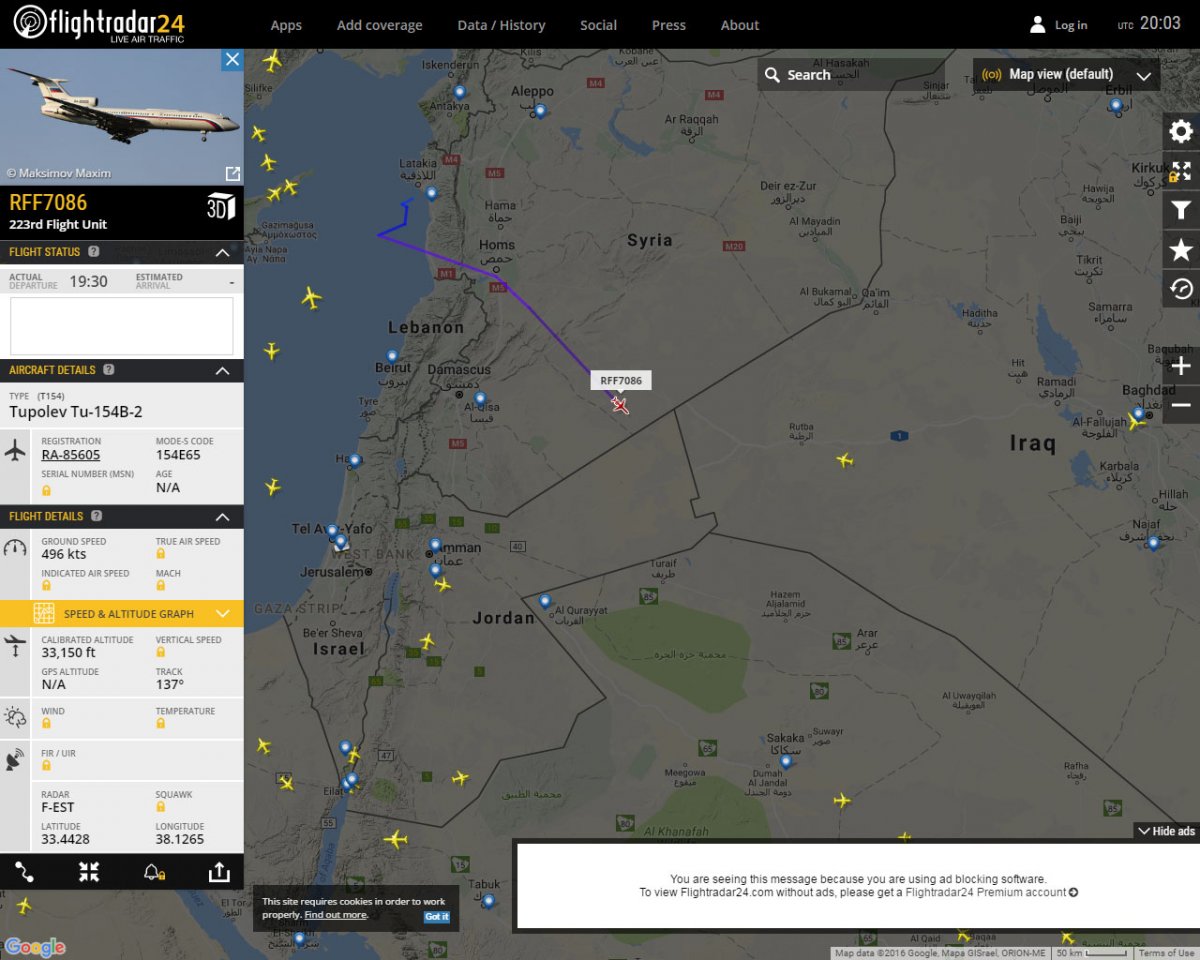1200x960 pixels.
Task: Open the Find out more cookie link
Action: point(335,915)
